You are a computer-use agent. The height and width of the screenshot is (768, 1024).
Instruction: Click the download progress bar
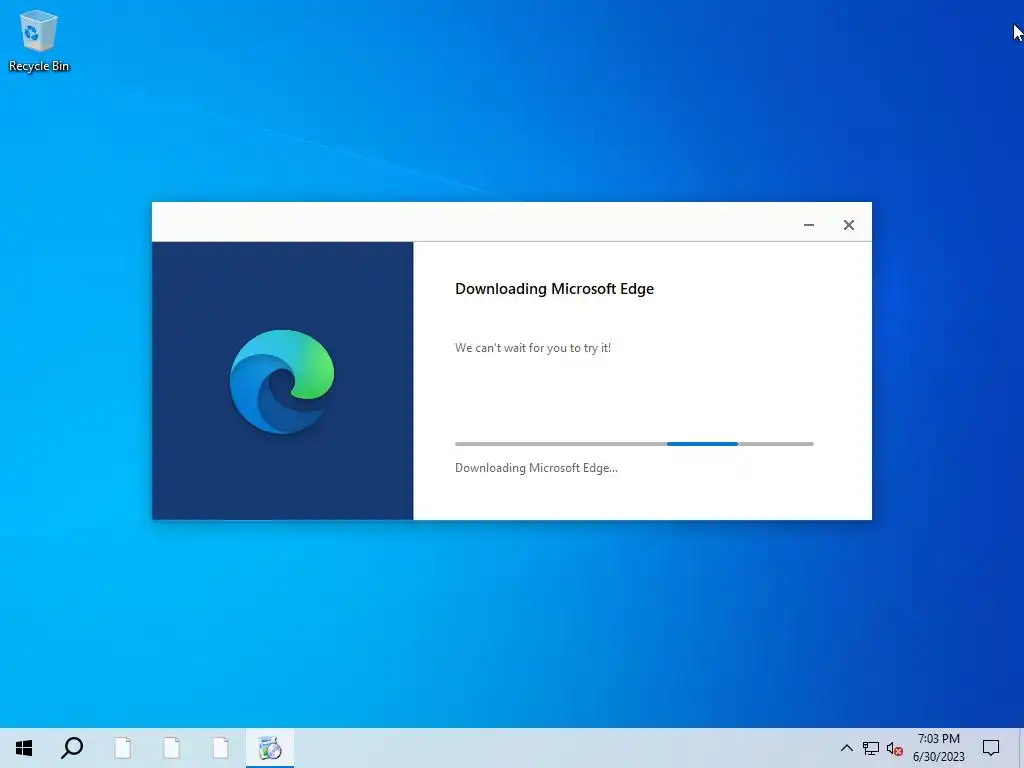(634, 443)
